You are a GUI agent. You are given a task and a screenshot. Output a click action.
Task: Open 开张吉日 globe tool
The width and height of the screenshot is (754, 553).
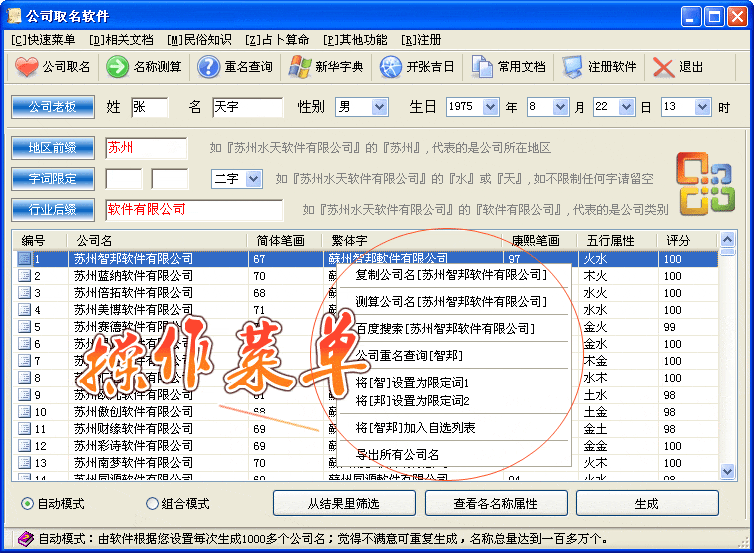(x=391, y=67)
